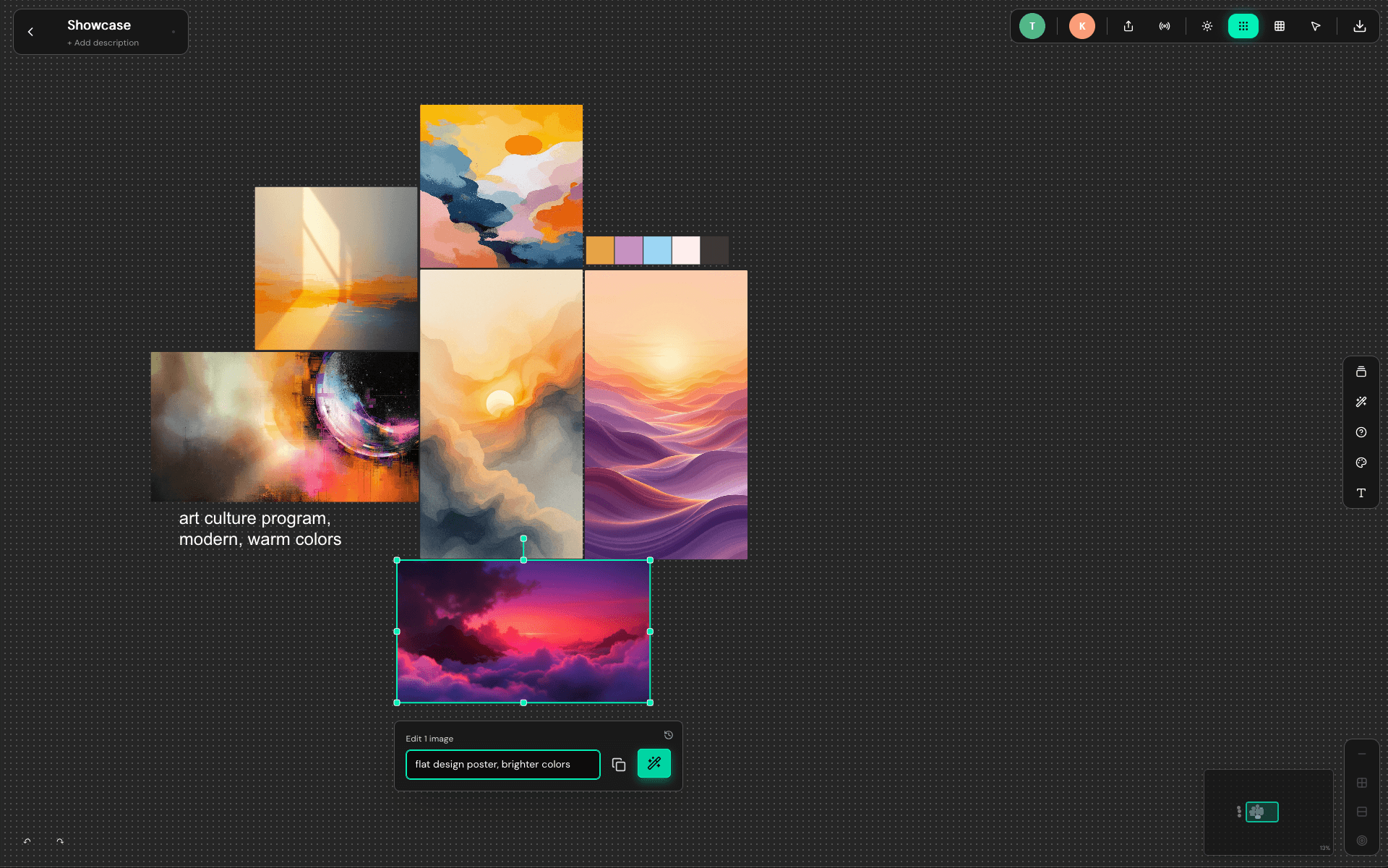Click Add description under Showcase
This screenshot has width=1388, height=868.
tap(103, 43)
